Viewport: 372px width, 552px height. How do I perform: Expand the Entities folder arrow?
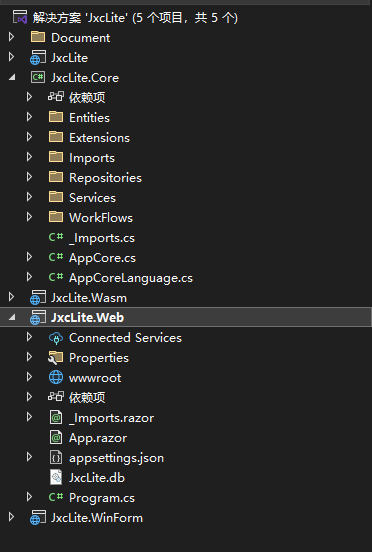[x=30, y=117]
